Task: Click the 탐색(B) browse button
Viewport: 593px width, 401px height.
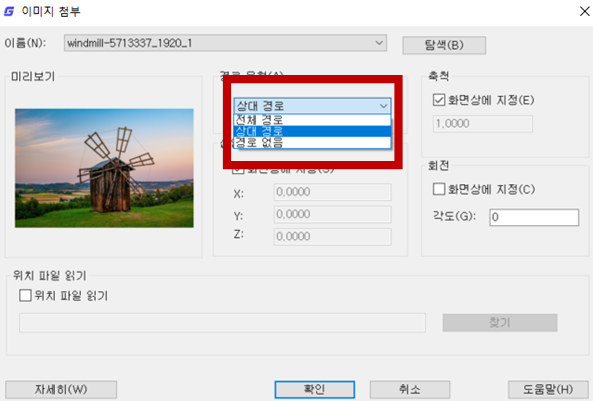Action: coord(444,45)
